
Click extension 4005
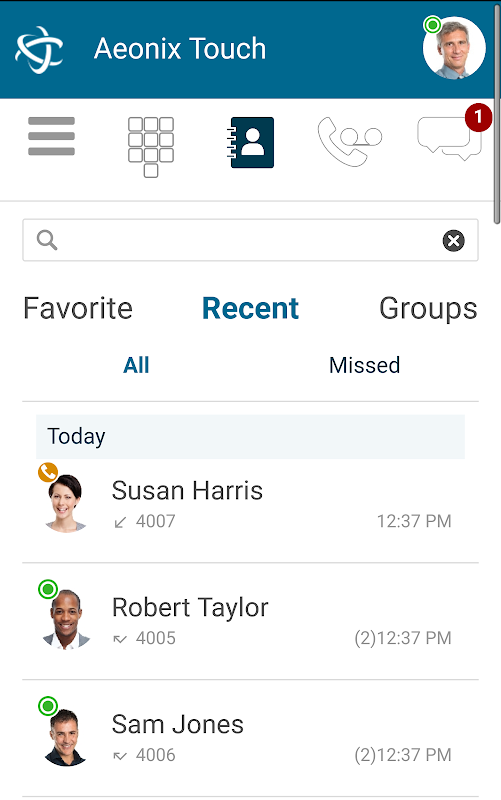(x=156, y=638)
